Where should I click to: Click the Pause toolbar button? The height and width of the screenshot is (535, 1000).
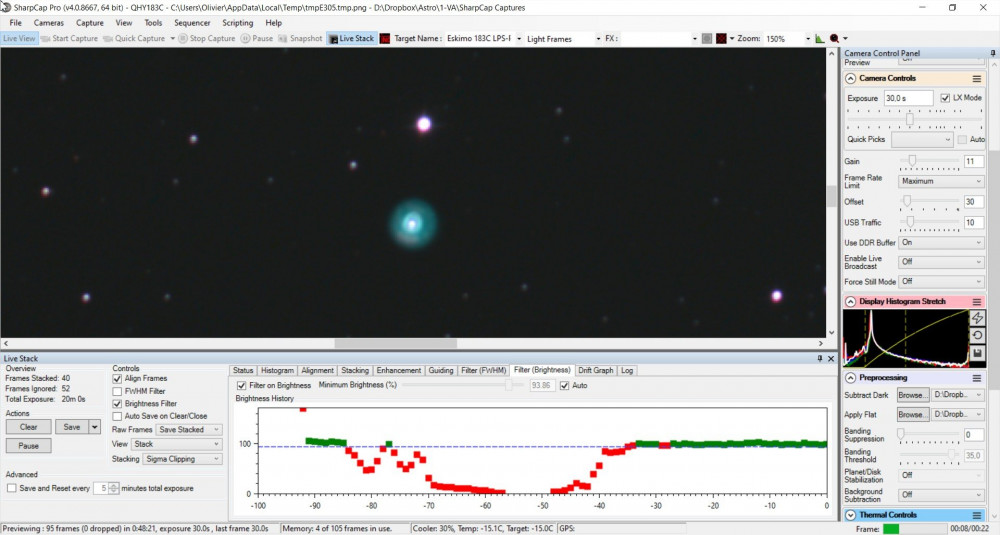coord(257,38)
